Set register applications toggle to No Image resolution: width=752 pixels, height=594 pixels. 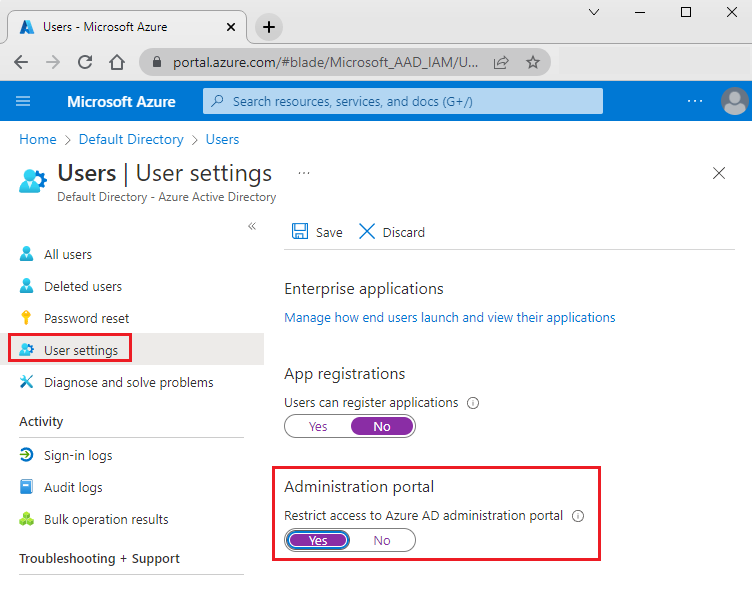tap(382, 426)
